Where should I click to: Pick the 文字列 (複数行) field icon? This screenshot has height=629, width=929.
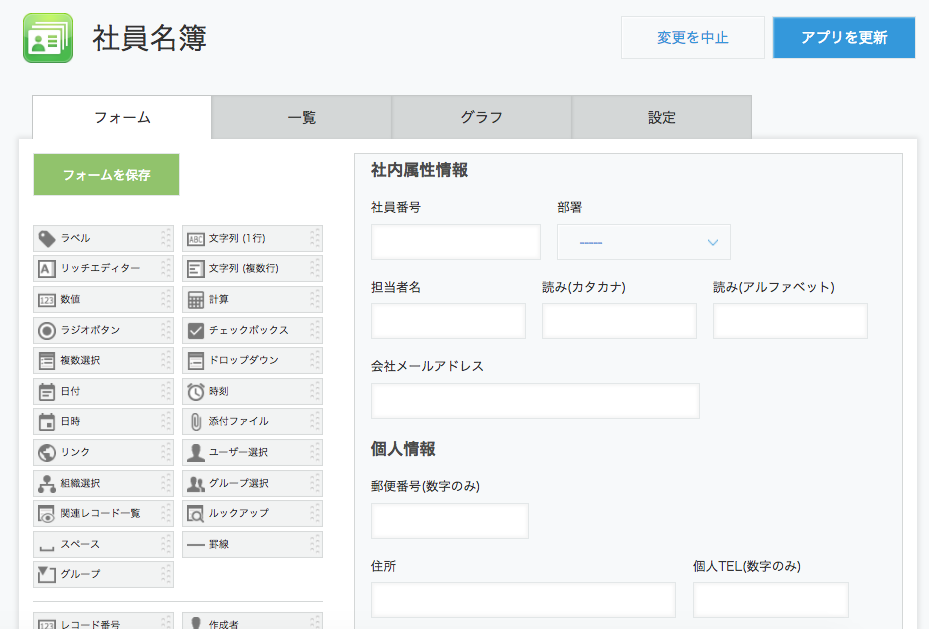[196, 269]
